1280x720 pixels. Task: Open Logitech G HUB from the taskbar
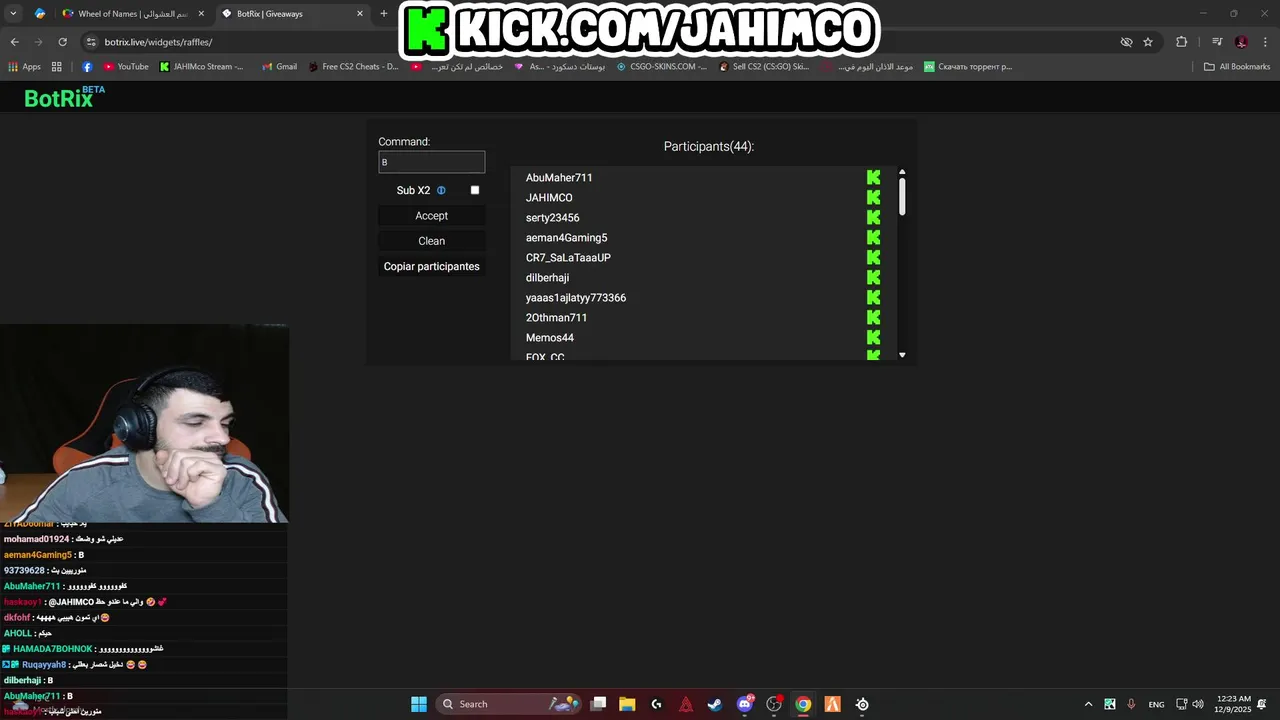[x=657, y=704]
